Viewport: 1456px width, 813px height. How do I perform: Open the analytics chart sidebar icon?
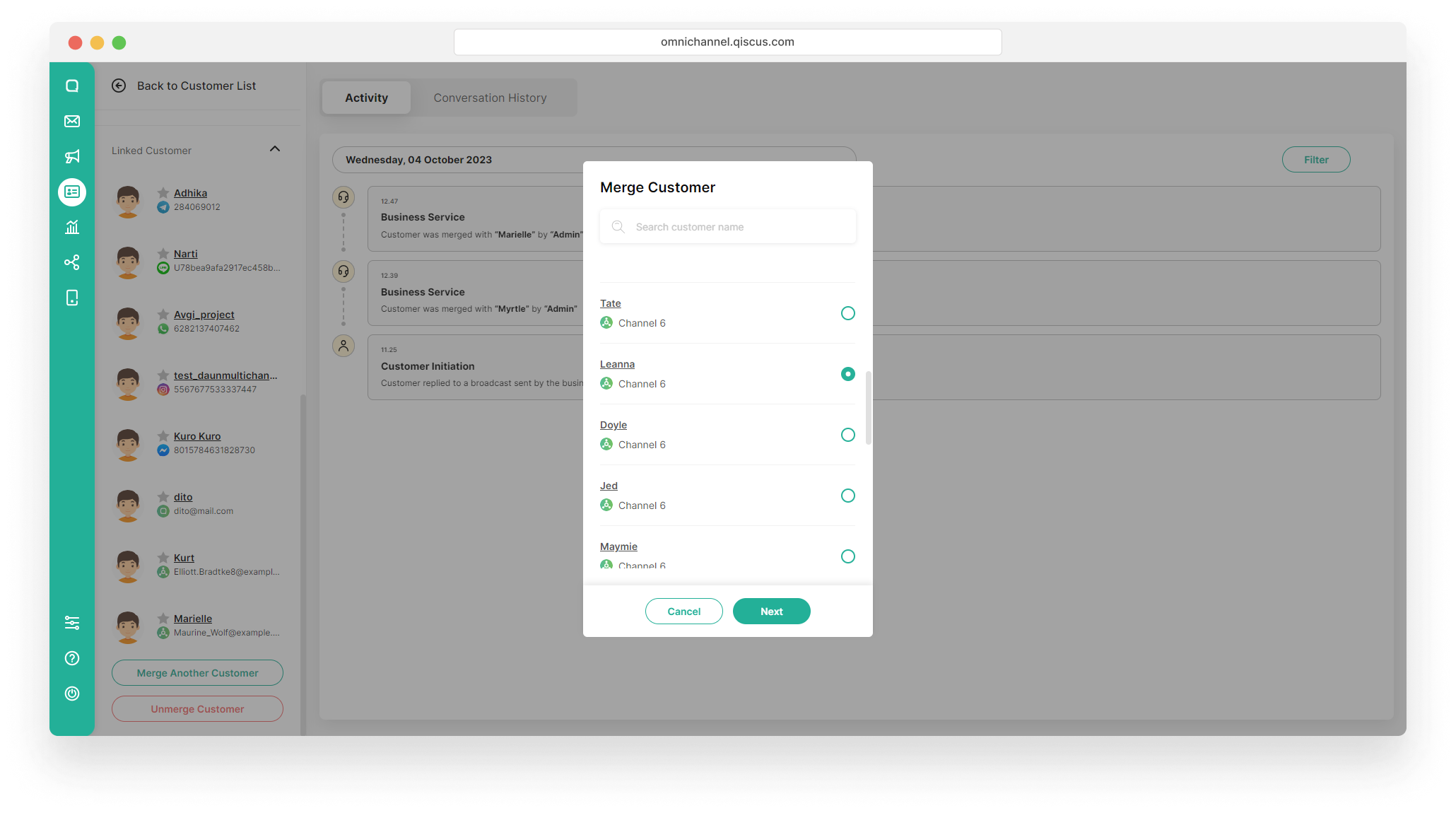[72, 228]
